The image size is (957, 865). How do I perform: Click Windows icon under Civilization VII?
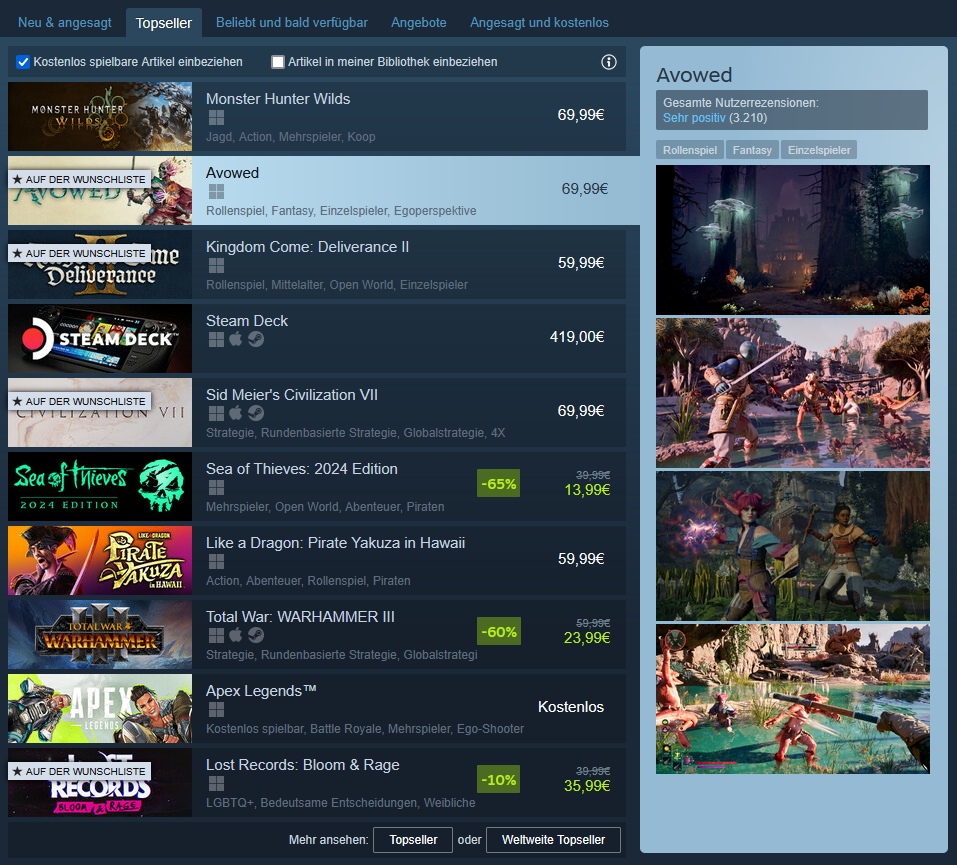pos(216,413)
